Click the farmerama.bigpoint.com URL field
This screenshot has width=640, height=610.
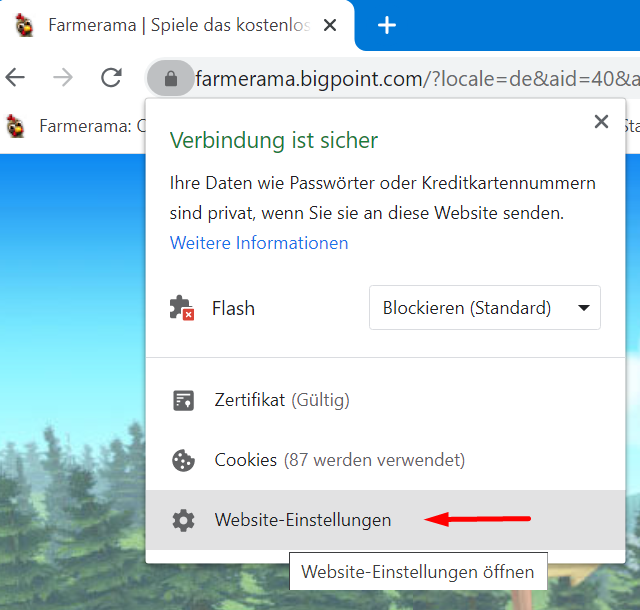[417, 78]
